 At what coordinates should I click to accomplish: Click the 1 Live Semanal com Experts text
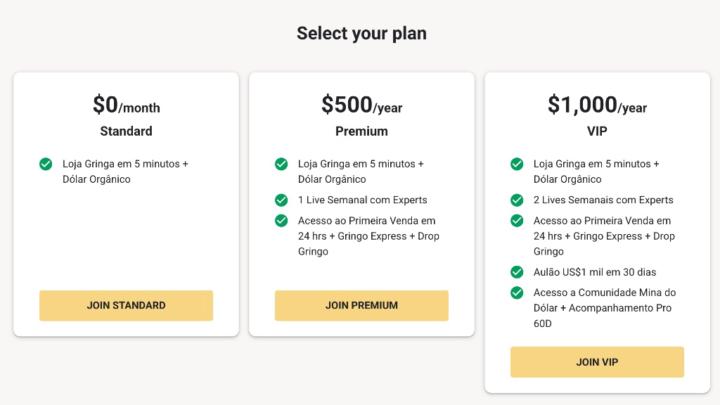click(x=356, y=200)
